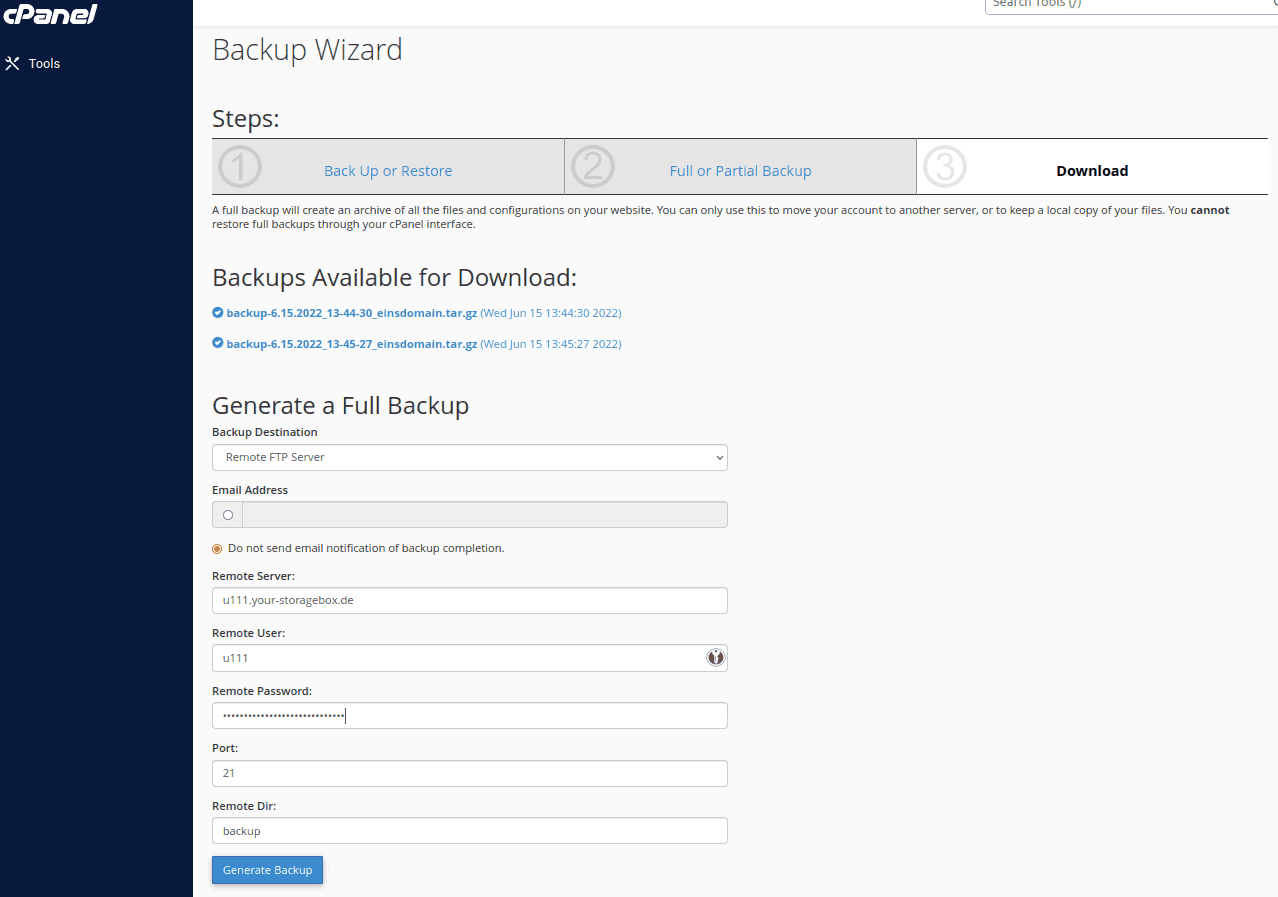1278x897 pixels.
Task: Click the Remote Server input field
Action: (x=469, y=600)
